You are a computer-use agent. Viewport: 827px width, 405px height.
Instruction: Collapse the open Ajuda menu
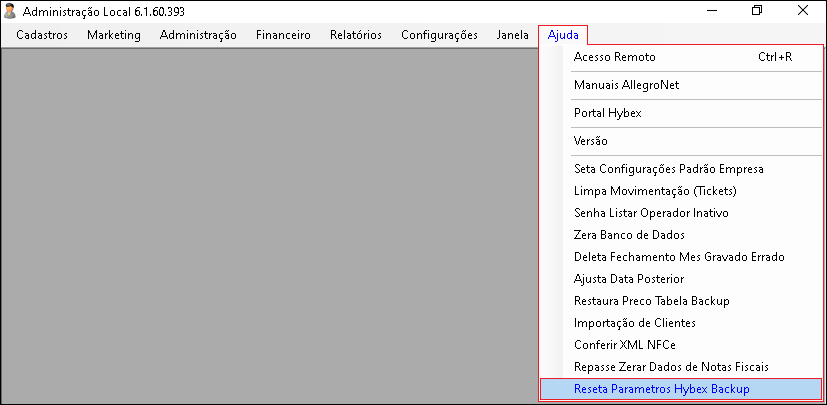563,35
